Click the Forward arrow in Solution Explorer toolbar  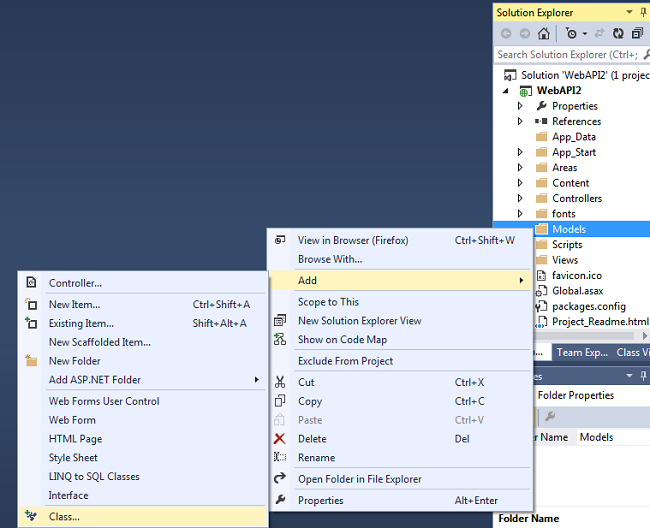click(x=525, y=33)
